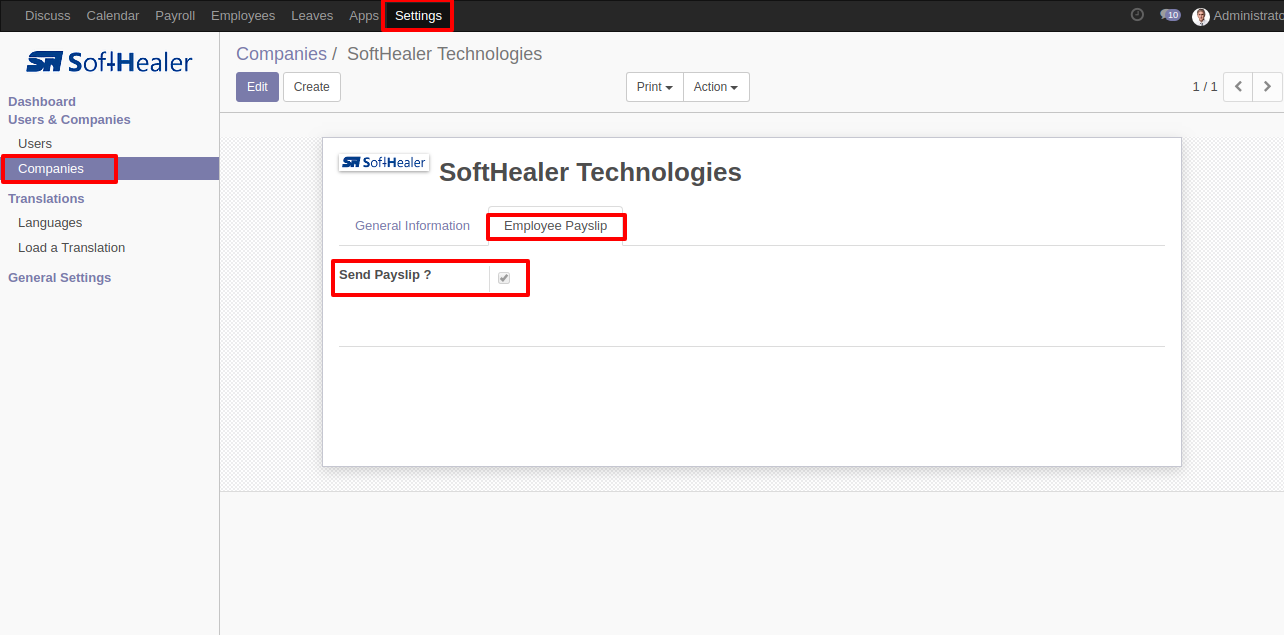The height and width of the screenshot is (635, 1284).
Task: Go to previous record with left chevron
Action: coord(1238,87)
